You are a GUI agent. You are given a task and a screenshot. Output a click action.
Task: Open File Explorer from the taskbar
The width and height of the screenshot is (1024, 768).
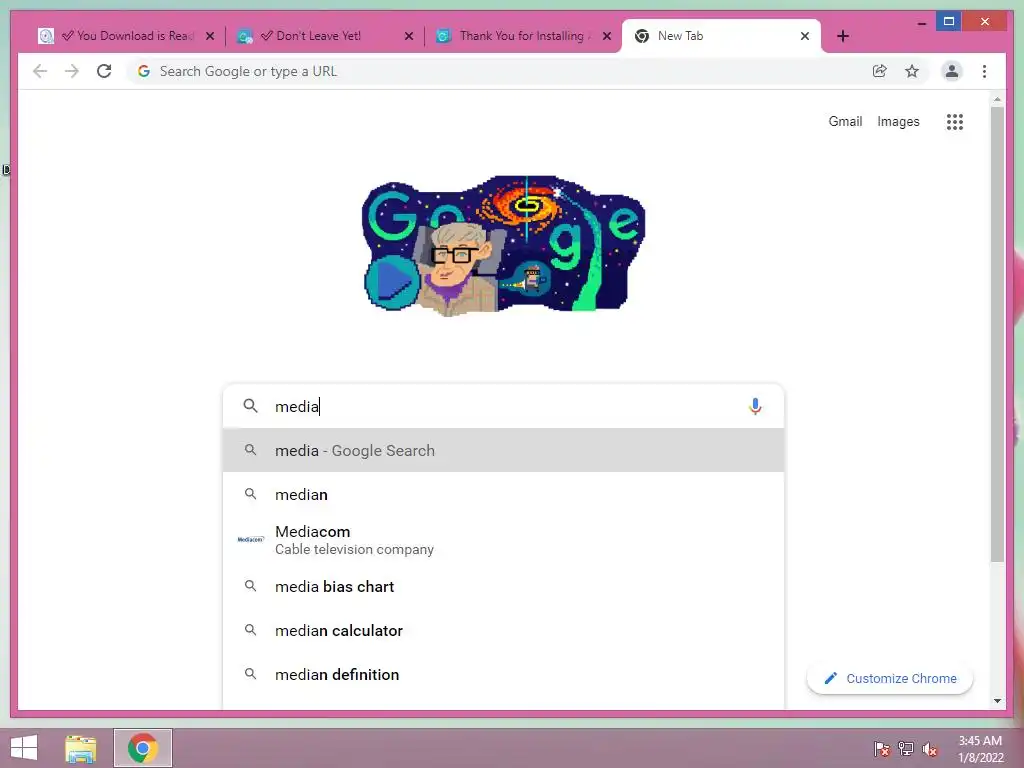point(80,748)
